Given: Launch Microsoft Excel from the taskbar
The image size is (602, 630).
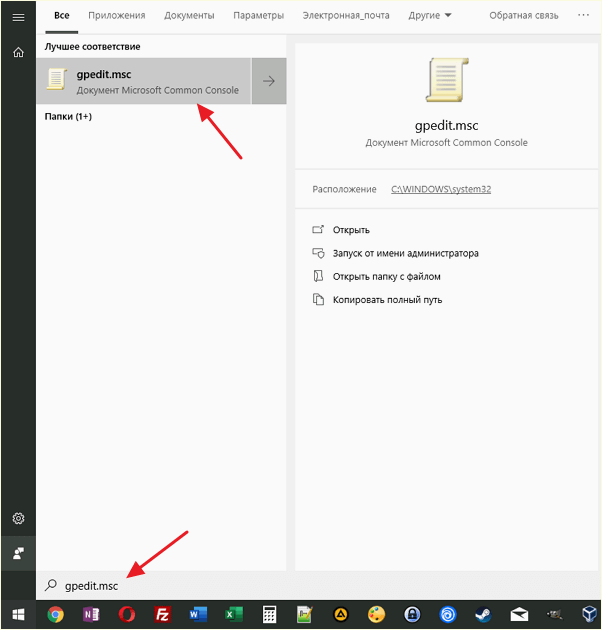Looking at the screenshot, I should 234,615.
